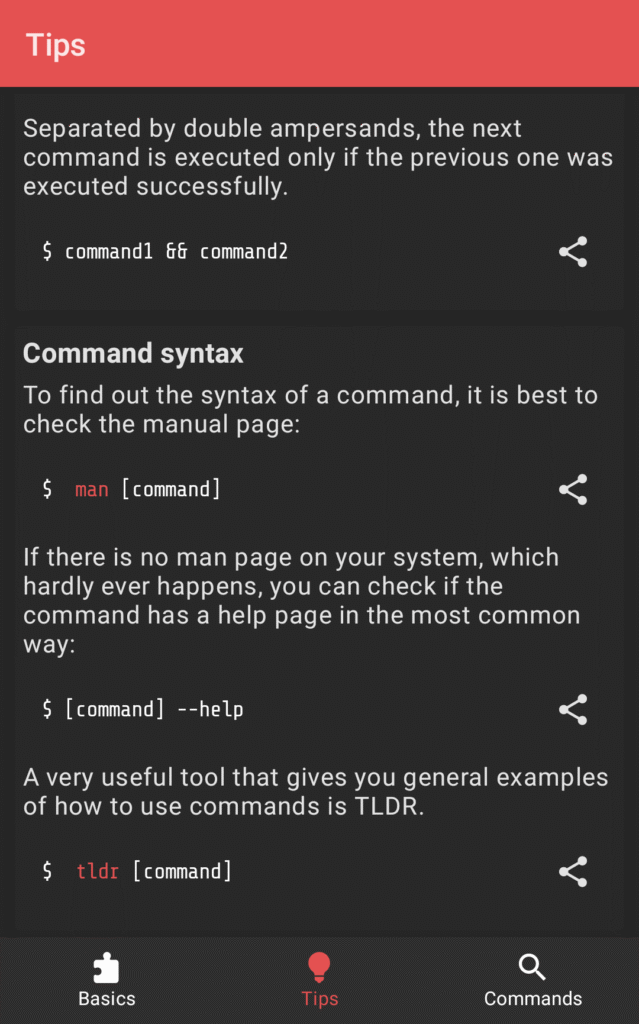
Task: Click the "Command syntax" heading
Action: click(133, 353)
